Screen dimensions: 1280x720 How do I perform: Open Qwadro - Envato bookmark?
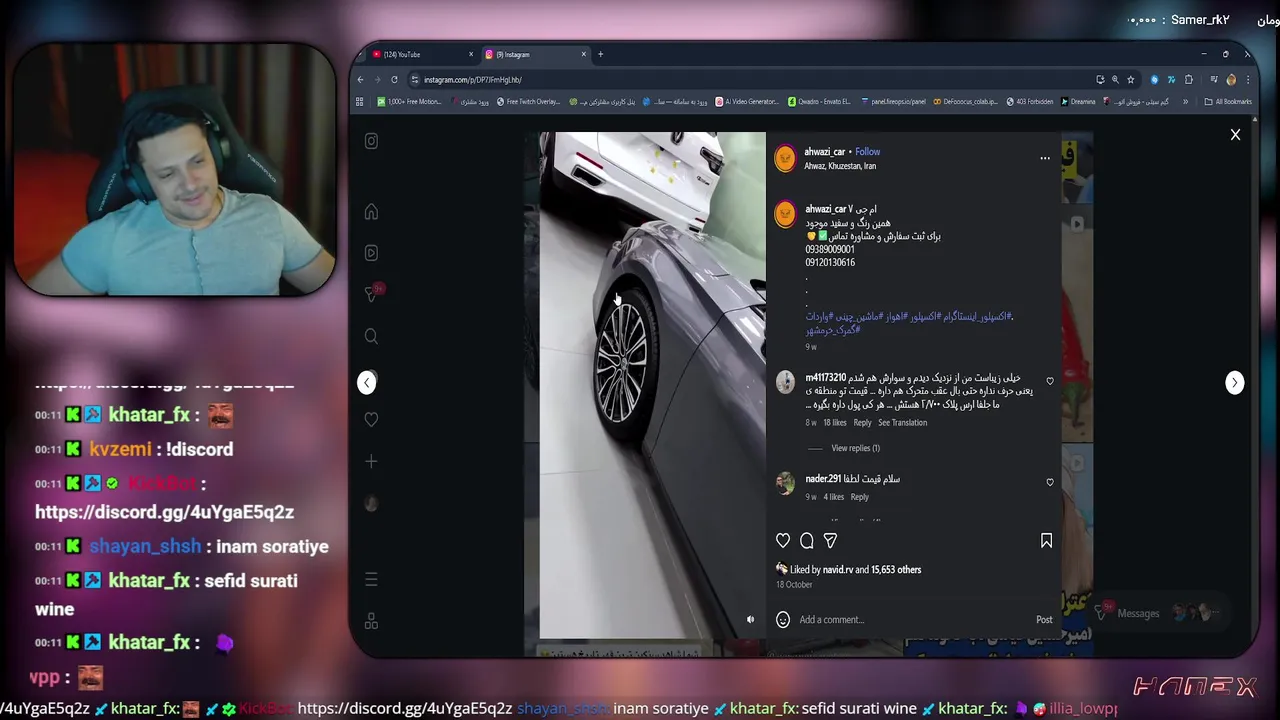(819, 101)
